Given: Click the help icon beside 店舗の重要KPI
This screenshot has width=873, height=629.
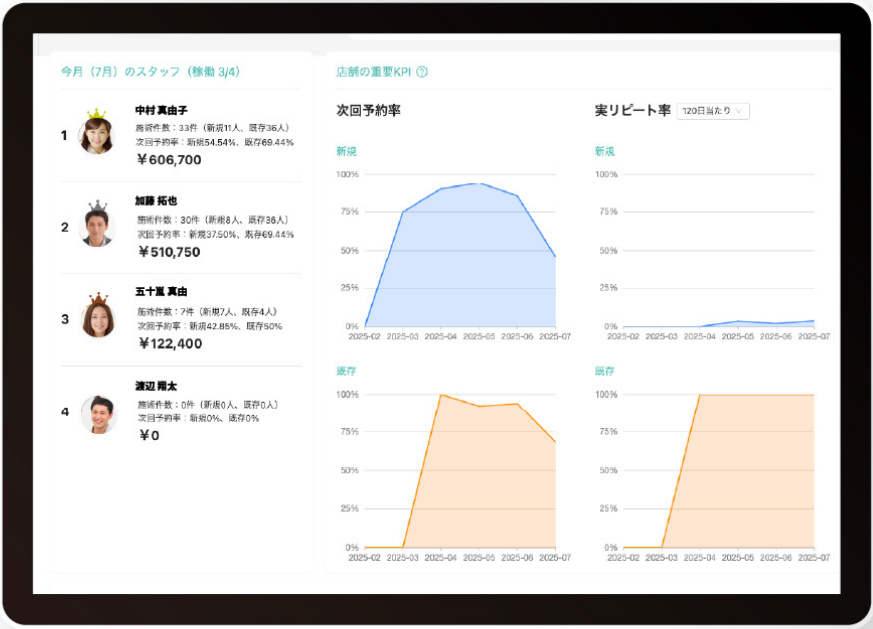Looking at the screenshot, I should coord(422,72).
